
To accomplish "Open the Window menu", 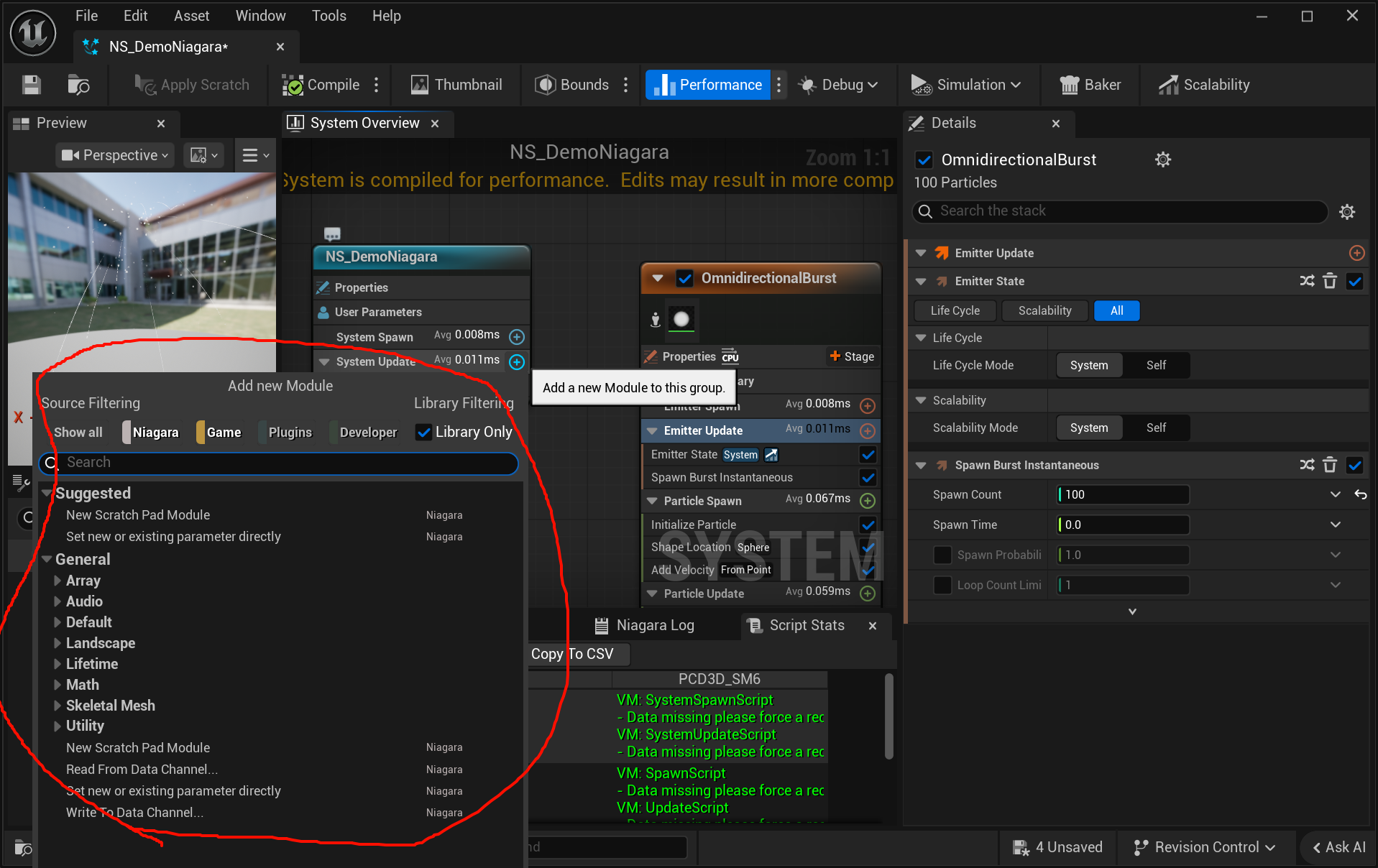I will coord(260,16).
